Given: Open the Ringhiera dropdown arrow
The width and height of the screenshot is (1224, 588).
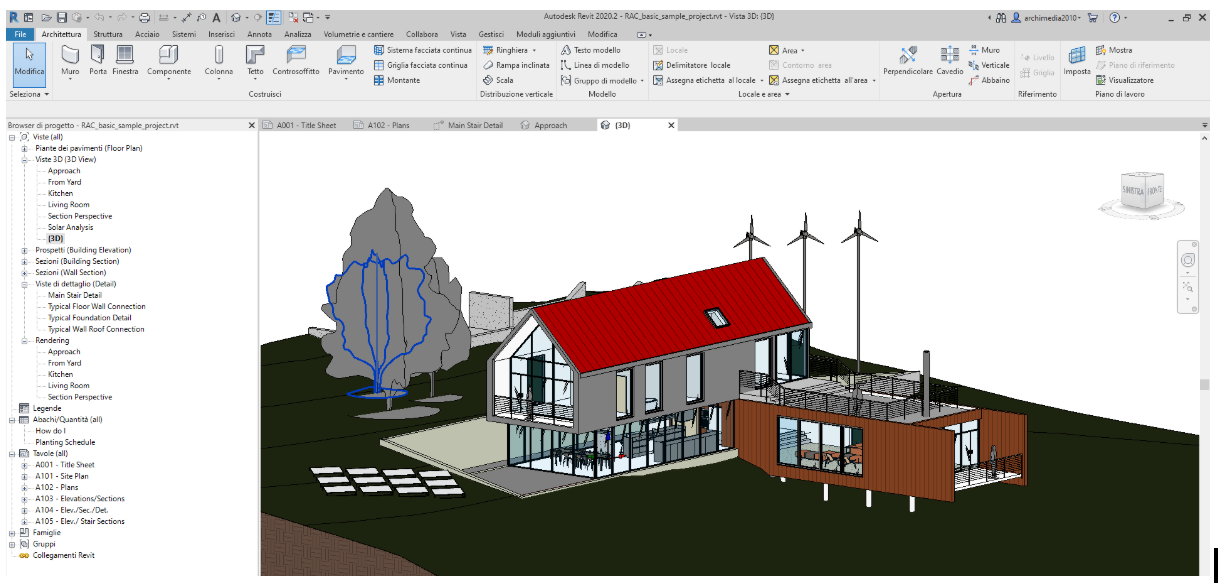Looking at the screenshot, I should pyautogui.click(x=535, y=49).
